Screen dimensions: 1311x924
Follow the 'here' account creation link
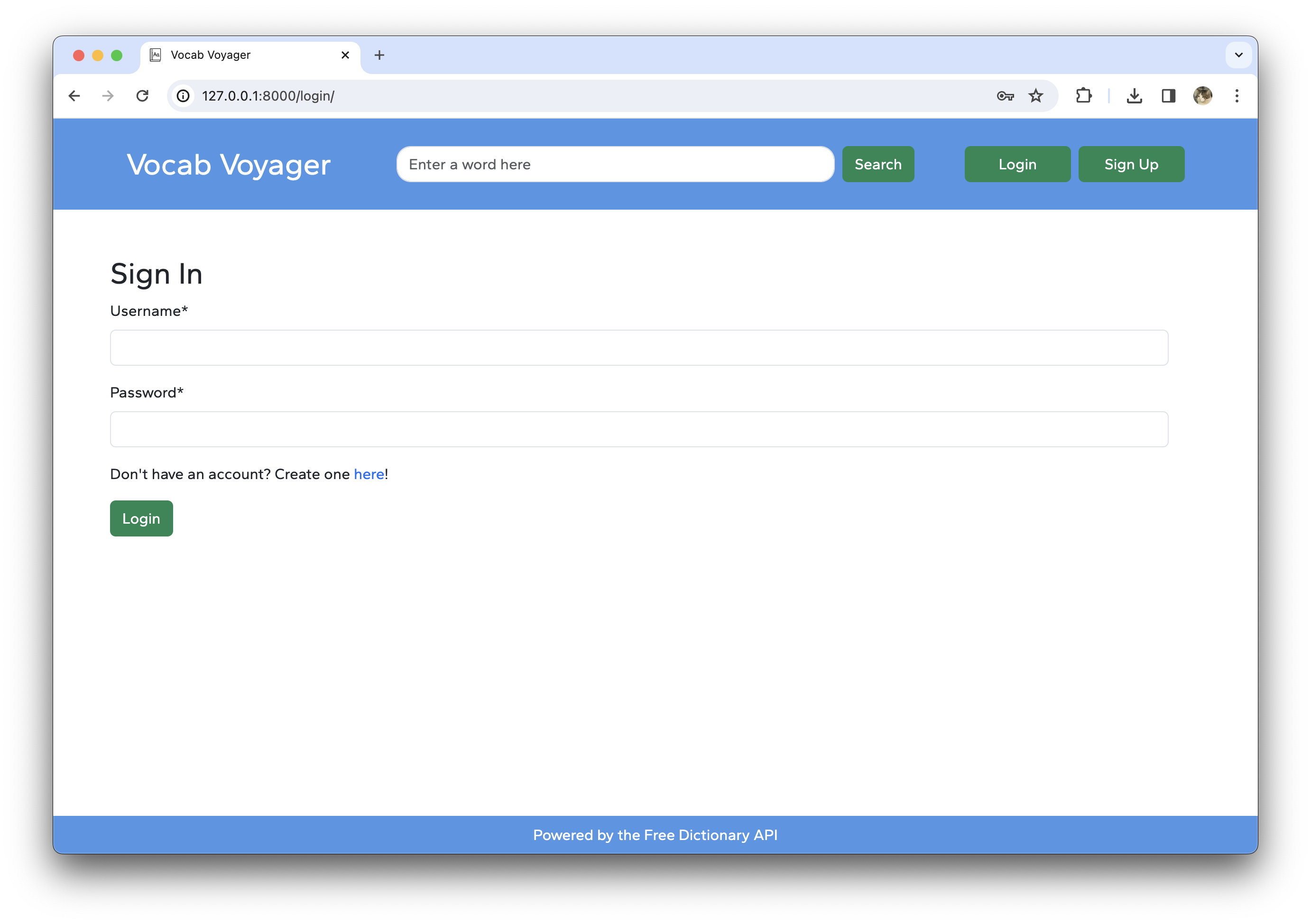coord(368,474)
